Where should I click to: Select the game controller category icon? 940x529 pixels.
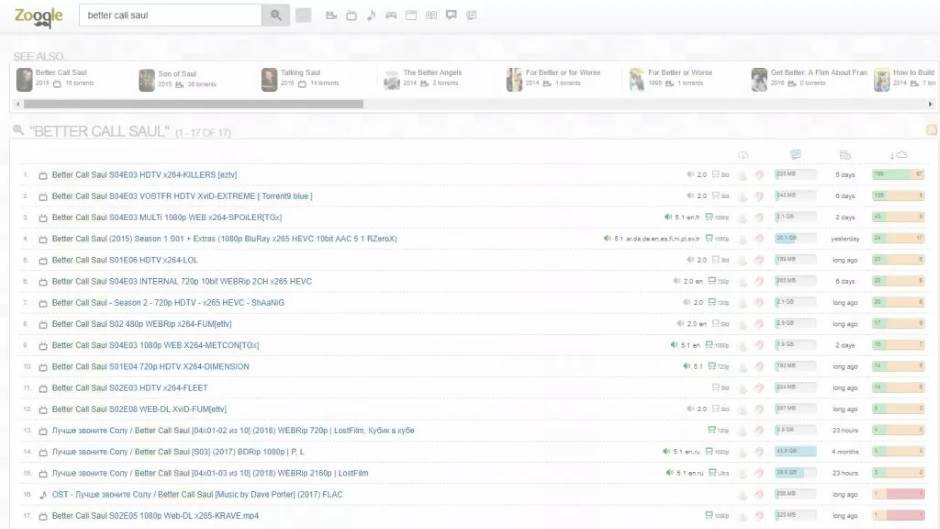pyautogui.click(x=391, y=16)
